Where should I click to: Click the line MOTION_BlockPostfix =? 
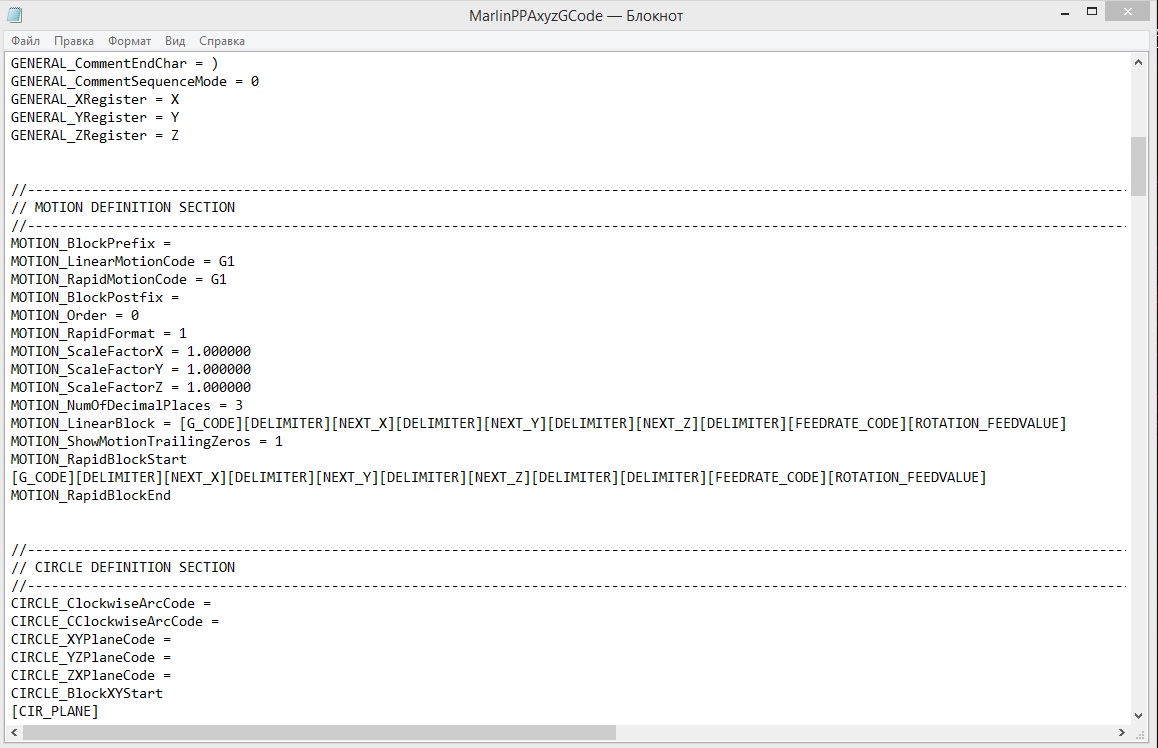[95, 298]
